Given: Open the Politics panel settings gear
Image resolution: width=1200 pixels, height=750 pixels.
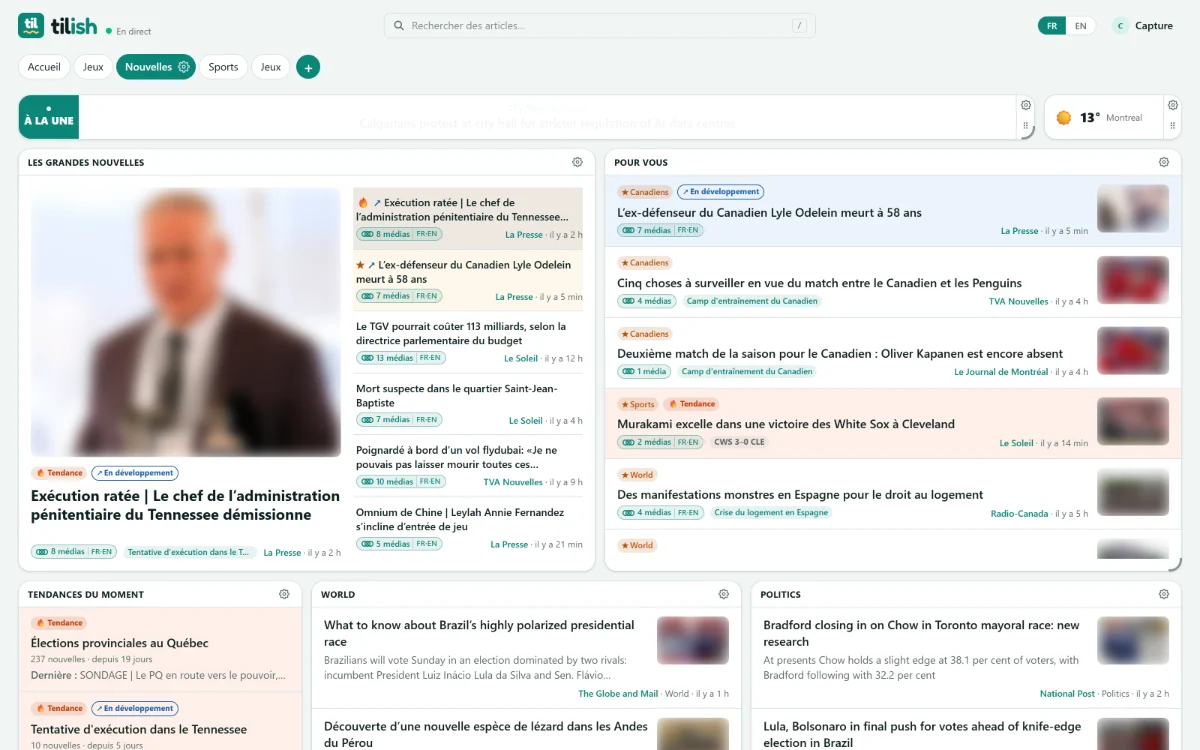Looking at the screenshot, I should 1163,594.
